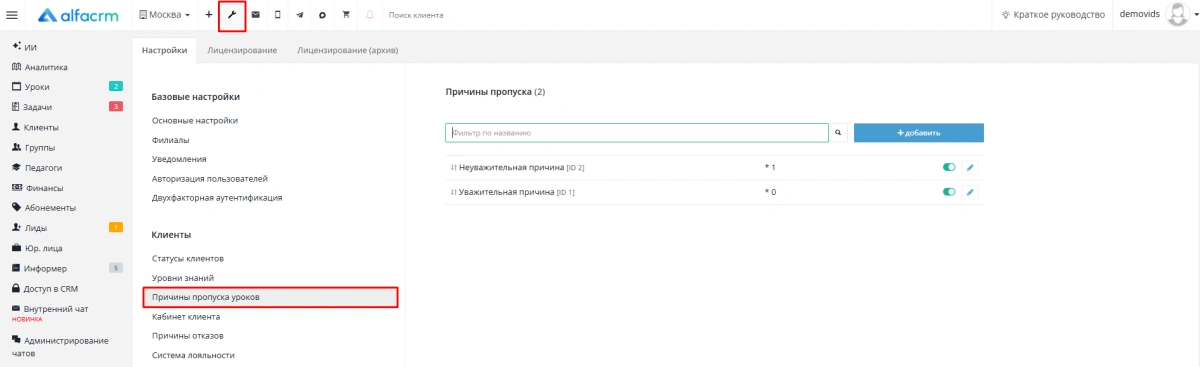
Task: Click the plus add icon in top bar
Action: (x=209, y=15)
